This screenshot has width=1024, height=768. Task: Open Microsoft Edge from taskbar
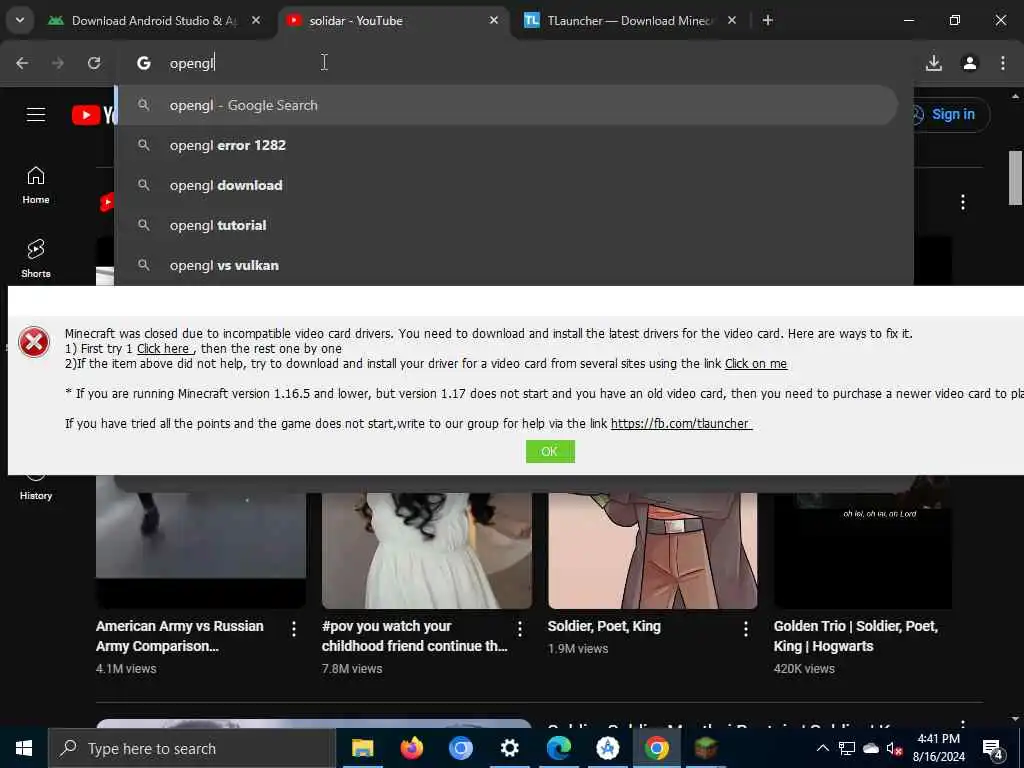[x=558, y=748]
